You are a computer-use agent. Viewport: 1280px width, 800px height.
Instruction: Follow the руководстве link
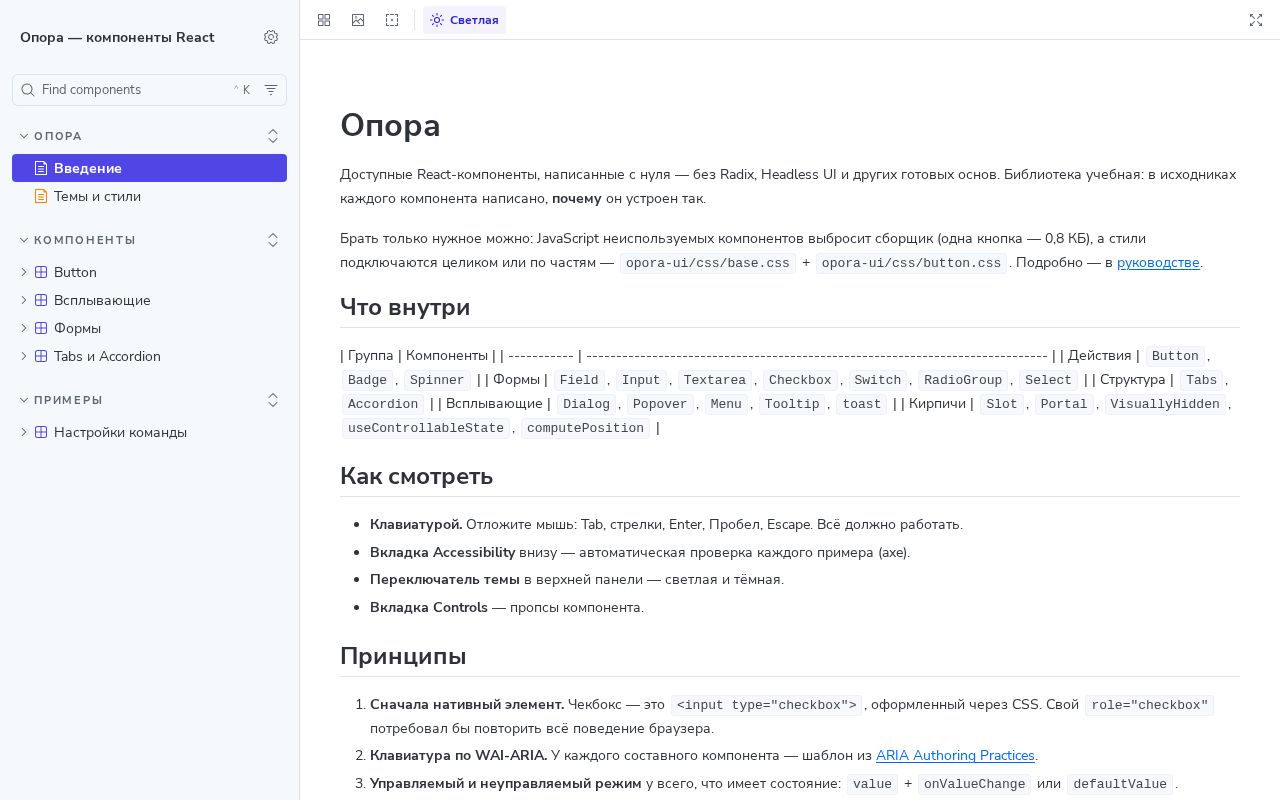[1158, 263]
